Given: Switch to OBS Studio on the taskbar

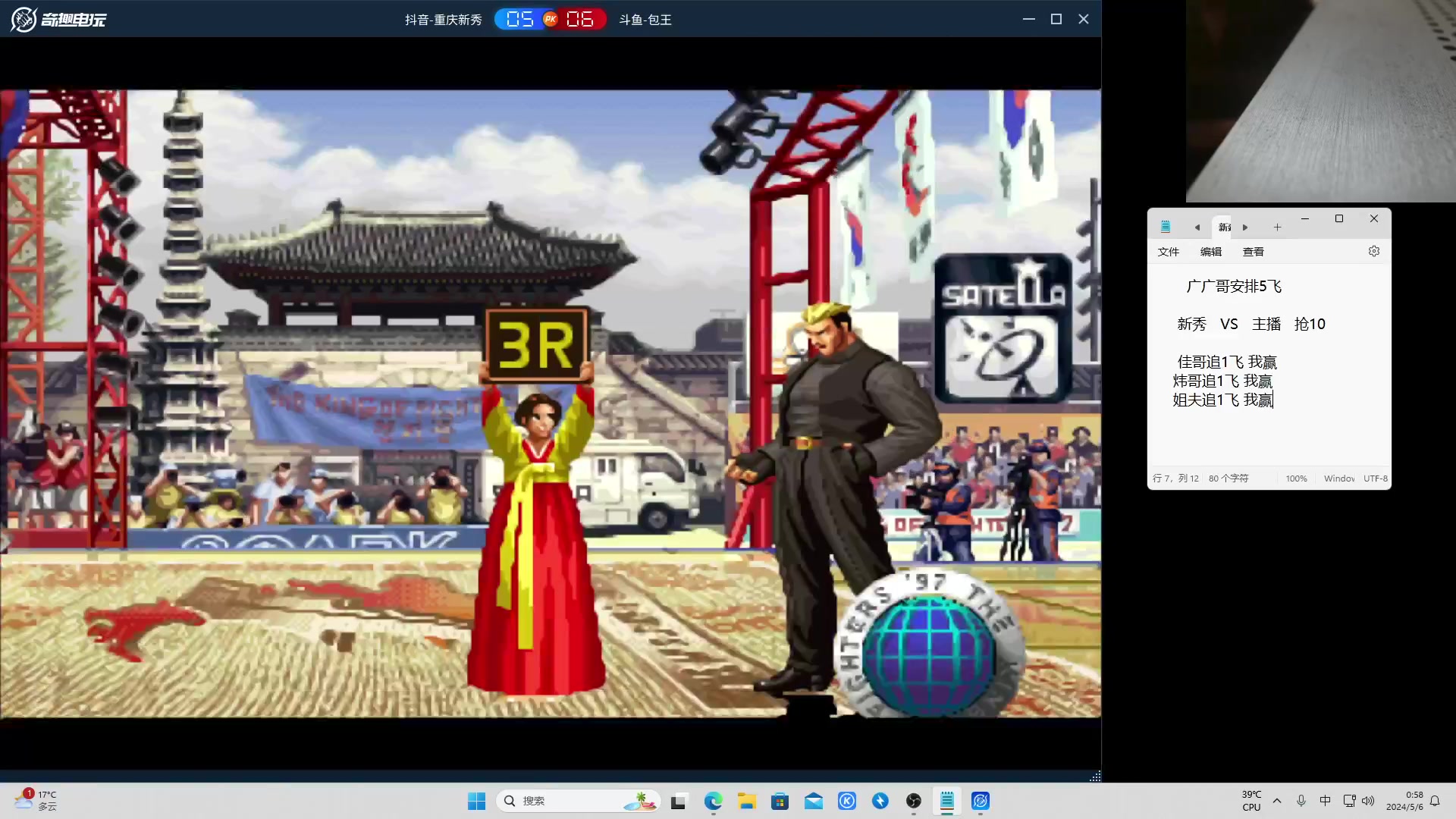Looking at the screenshot, I should (x=914, y=801).
